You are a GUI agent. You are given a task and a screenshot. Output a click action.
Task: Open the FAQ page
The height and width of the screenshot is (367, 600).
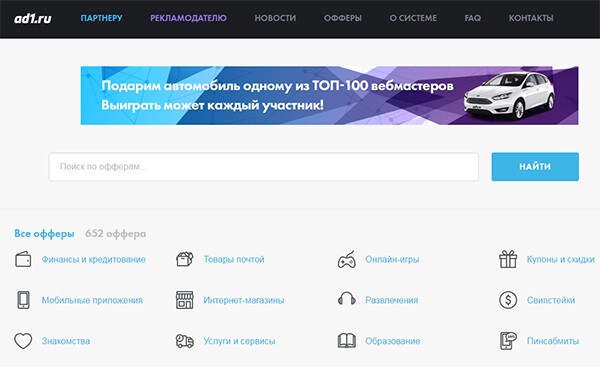[x=473, y=18]
